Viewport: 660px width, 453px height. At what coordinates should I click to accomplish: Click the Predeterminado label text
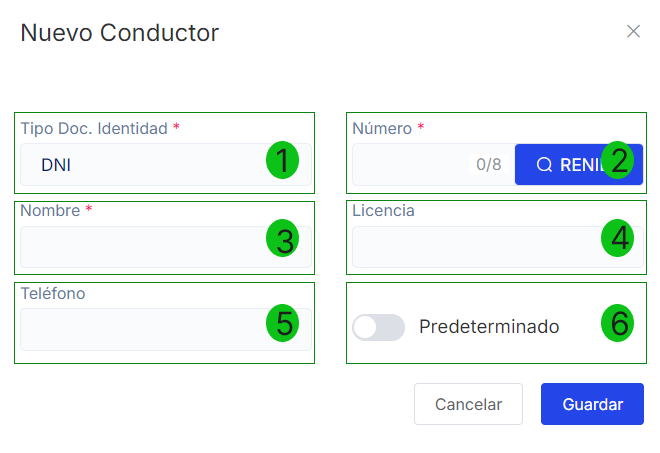pyautogui.click(x=489, y=327)
